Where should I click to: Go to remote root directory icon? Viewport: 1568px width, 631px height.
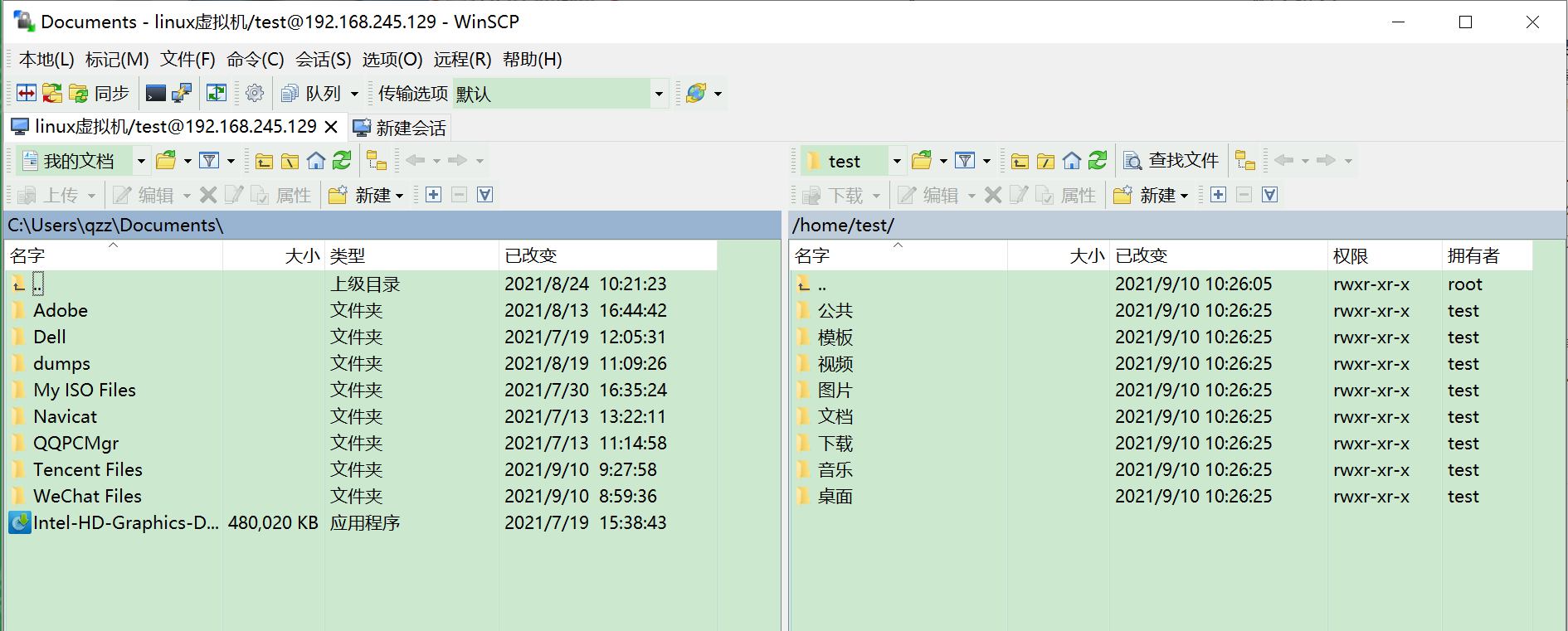tap(1046, 161)
